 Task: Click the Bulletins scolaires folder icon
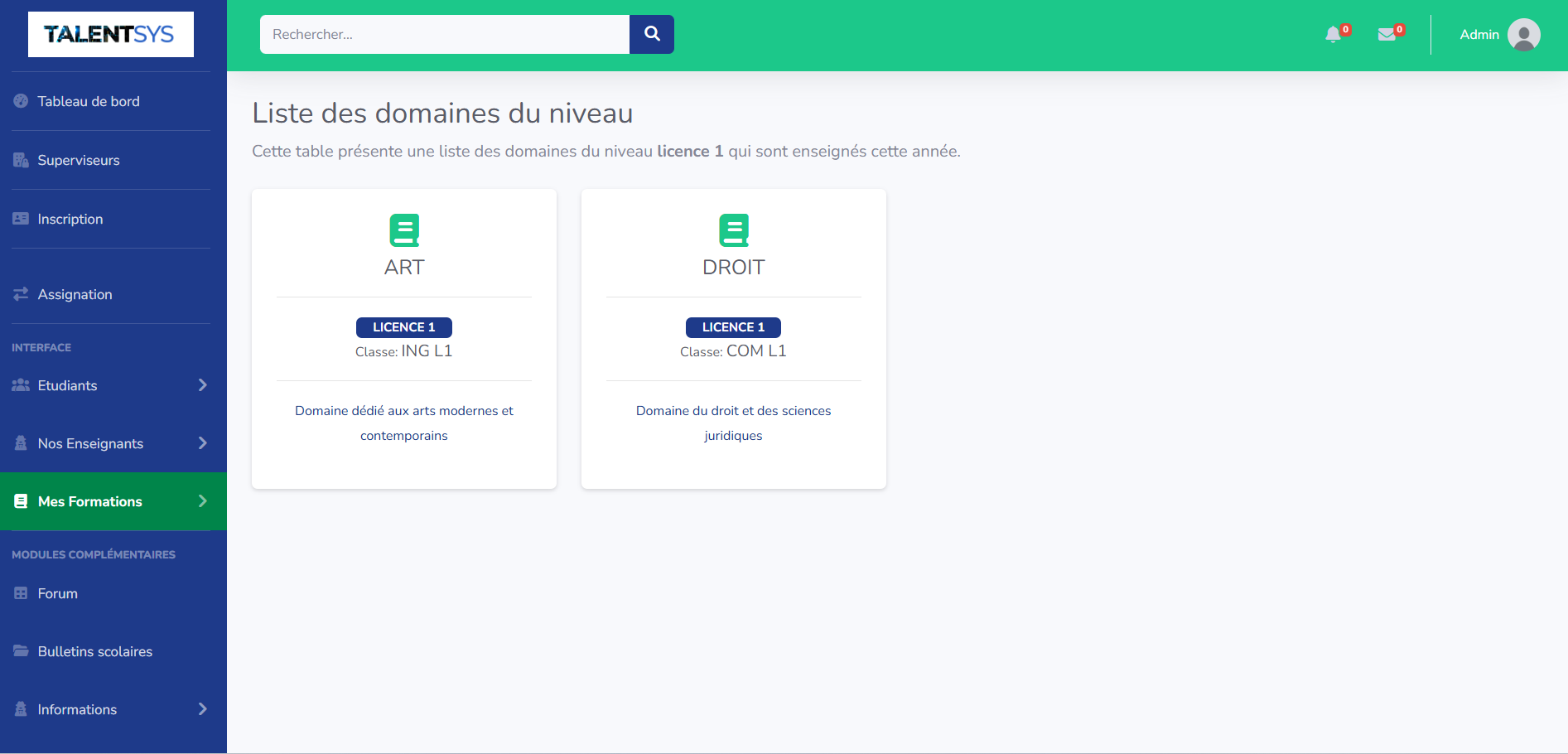pyautogui.click(x=21, y=651)
